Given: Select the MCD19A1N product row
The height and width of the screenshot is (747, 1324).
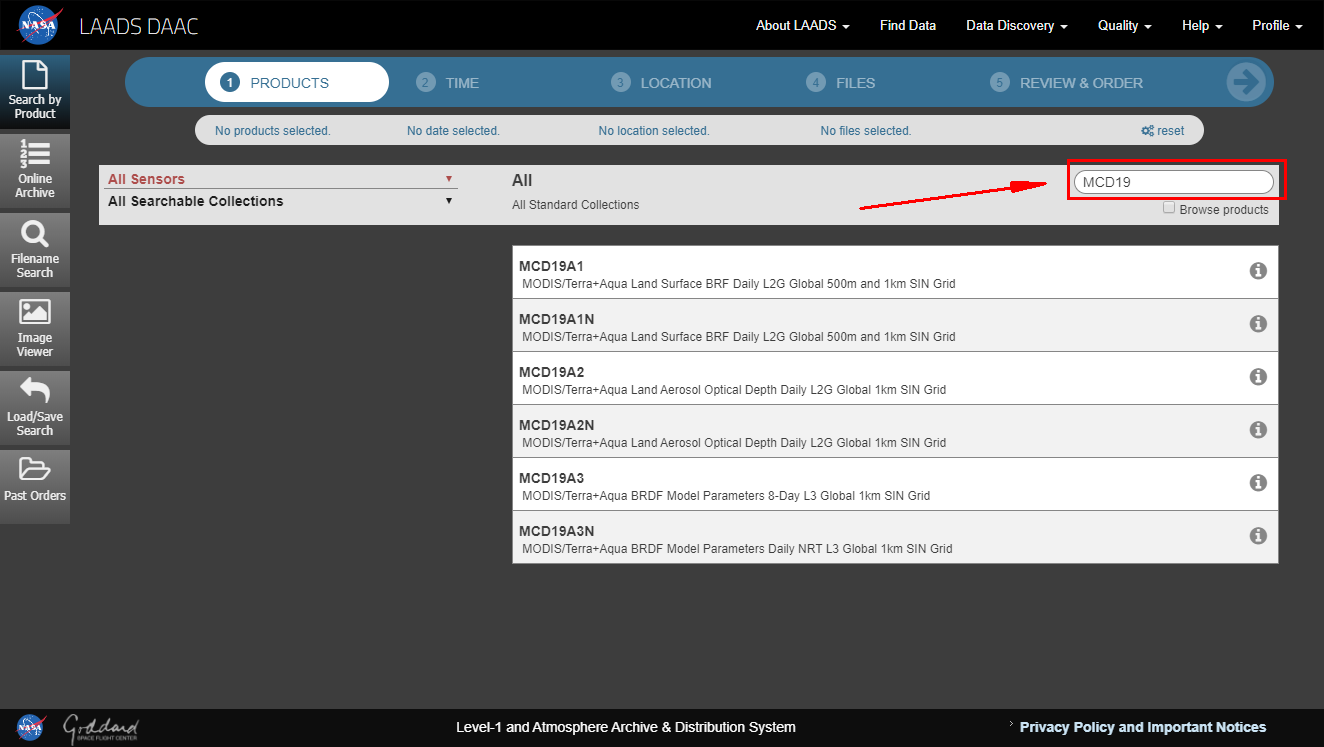Looking at the screenshot, I should (895, 325).
